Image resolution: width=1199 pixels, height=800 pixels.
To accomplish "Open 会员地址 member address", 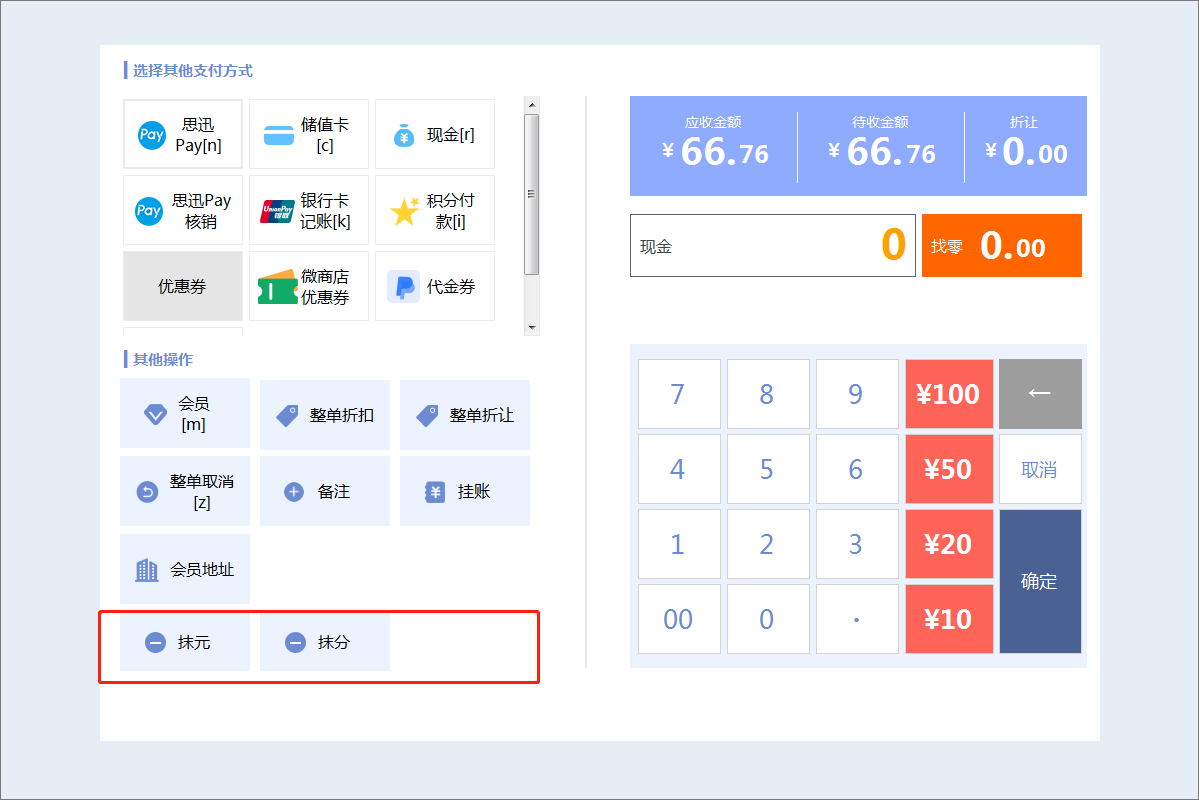I will pyautogui.click(x=185, y=569).
